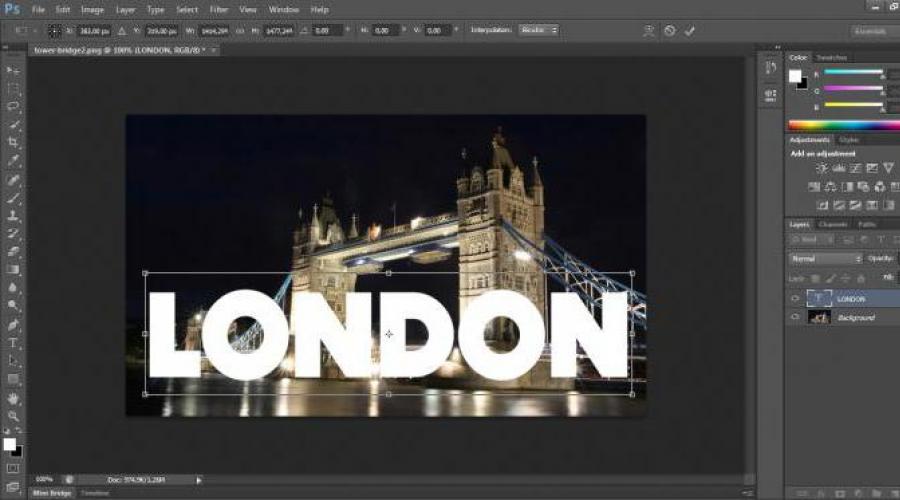Cancel transform with the circle-slash icon

pyautogui.click(x=669, y=30)
